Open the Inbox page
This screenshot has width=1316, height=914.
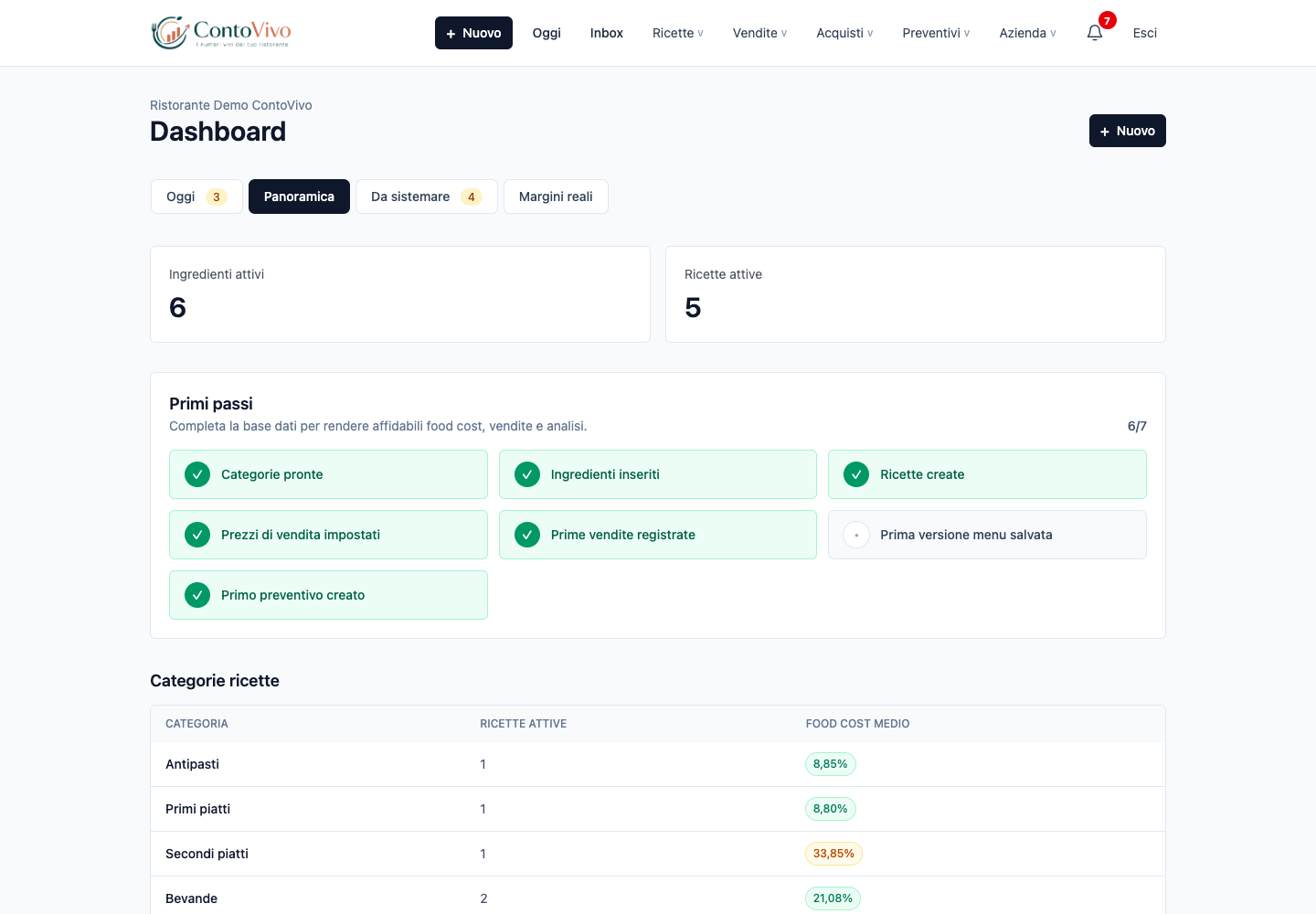point(606,33)
